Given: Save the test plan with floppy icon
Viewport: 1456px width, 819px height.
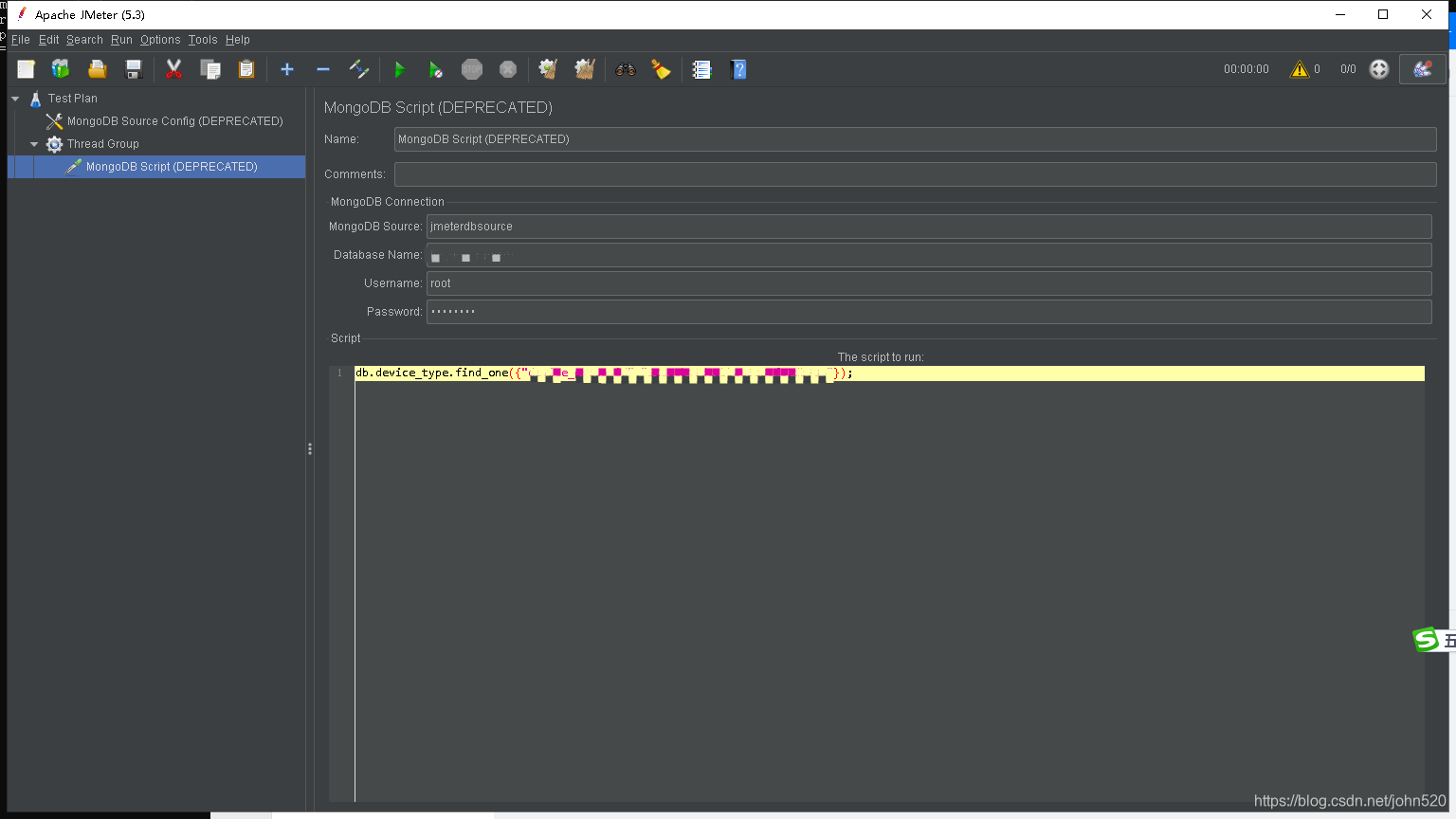Looking at the screenshot, I should (x=134, y=69).
